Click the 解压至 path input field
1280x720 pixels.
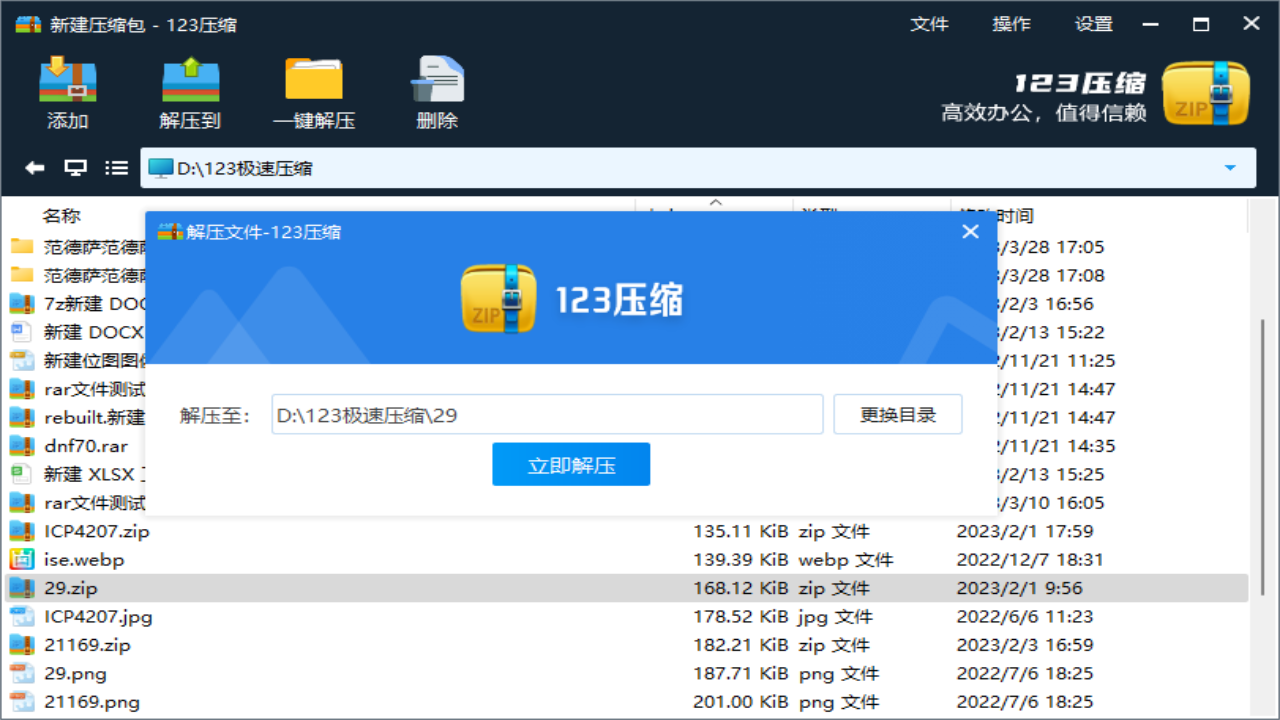(x=547, y=414)
